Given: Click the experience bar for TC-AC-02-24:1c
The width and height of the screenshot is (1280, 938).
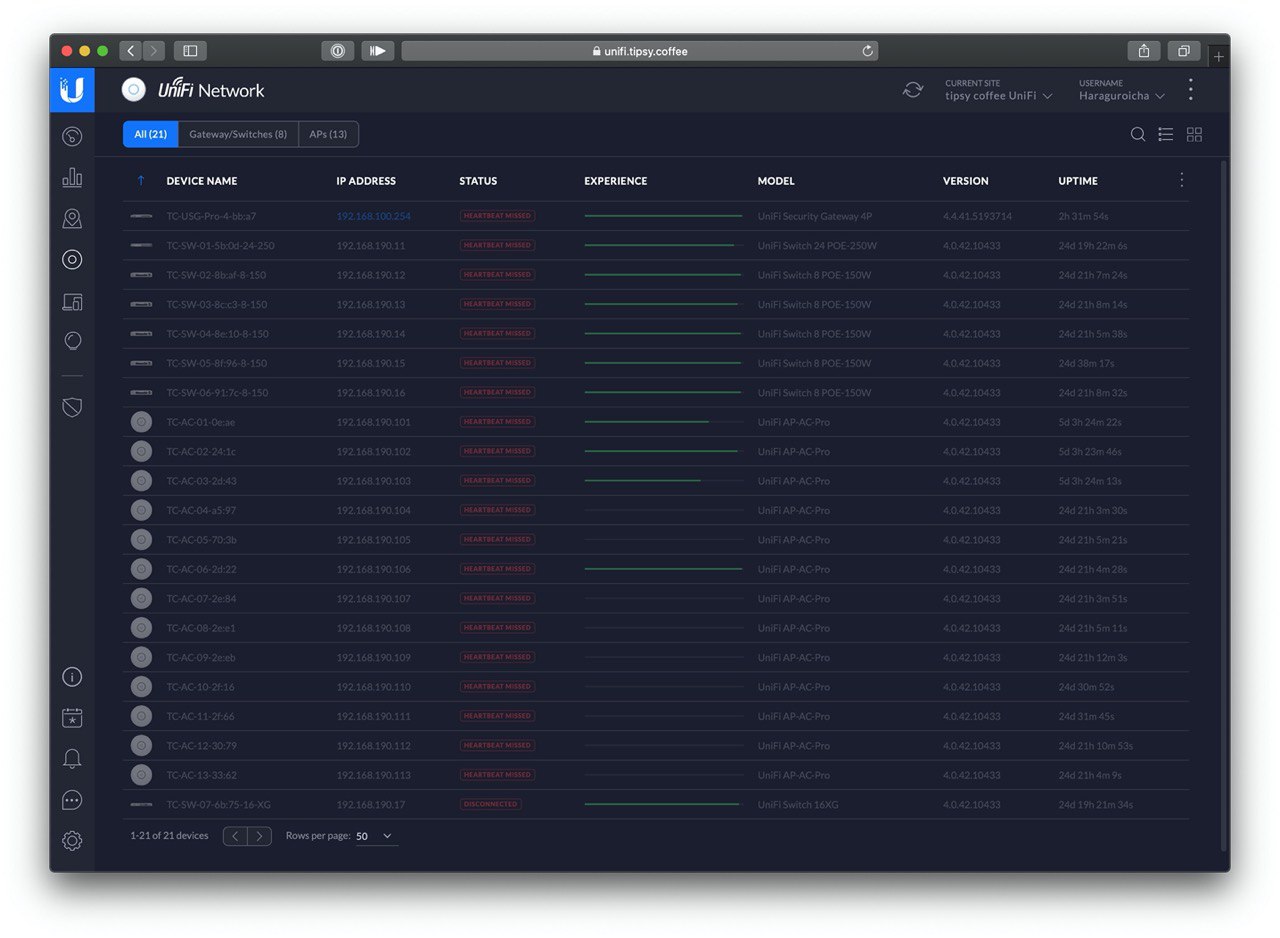Looking at the screenshot, I should [x=664, y=451].
